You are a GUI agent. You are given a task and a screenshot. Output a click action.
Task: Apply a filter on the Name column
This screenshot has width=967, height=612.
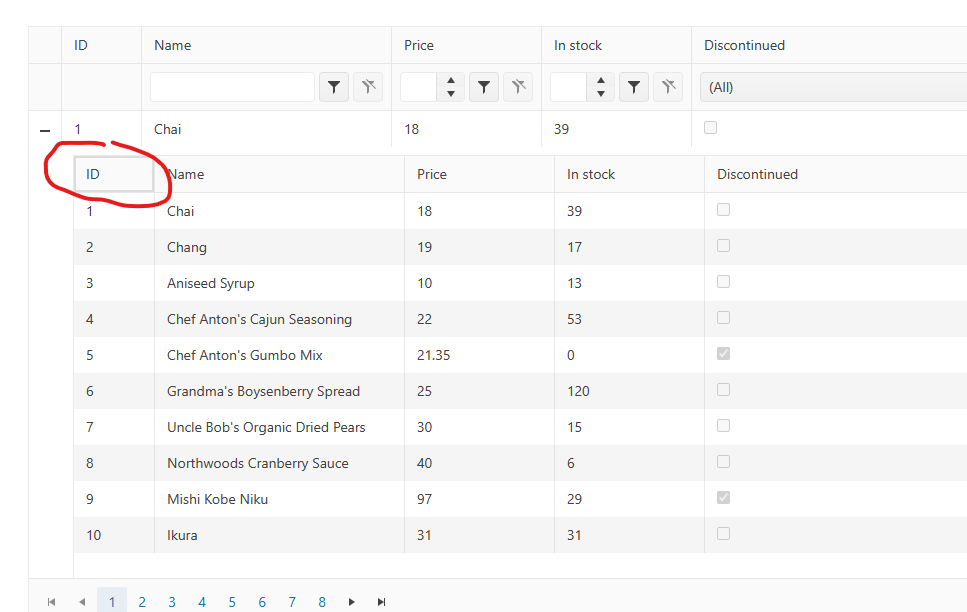coord(333,87)
